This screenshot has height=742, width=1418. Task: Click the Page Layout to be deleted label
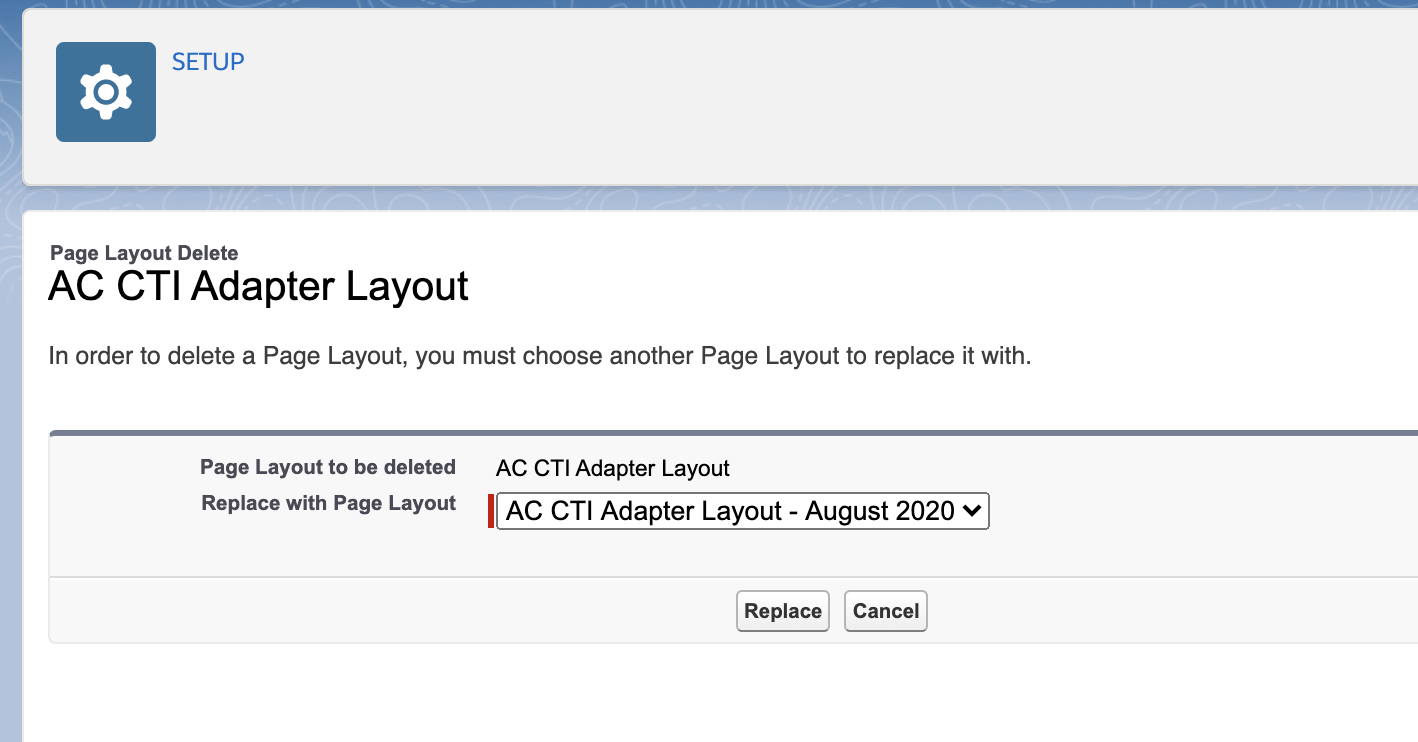tap(328, 467)
